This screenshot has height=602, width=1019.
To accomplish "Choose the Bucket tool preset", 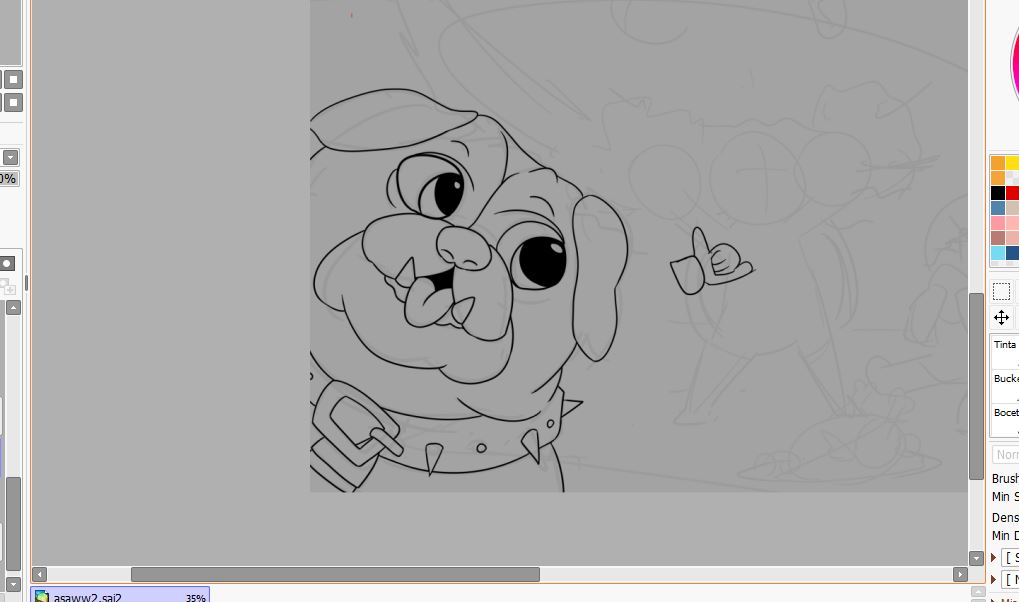I will (x=1005, y=386).
